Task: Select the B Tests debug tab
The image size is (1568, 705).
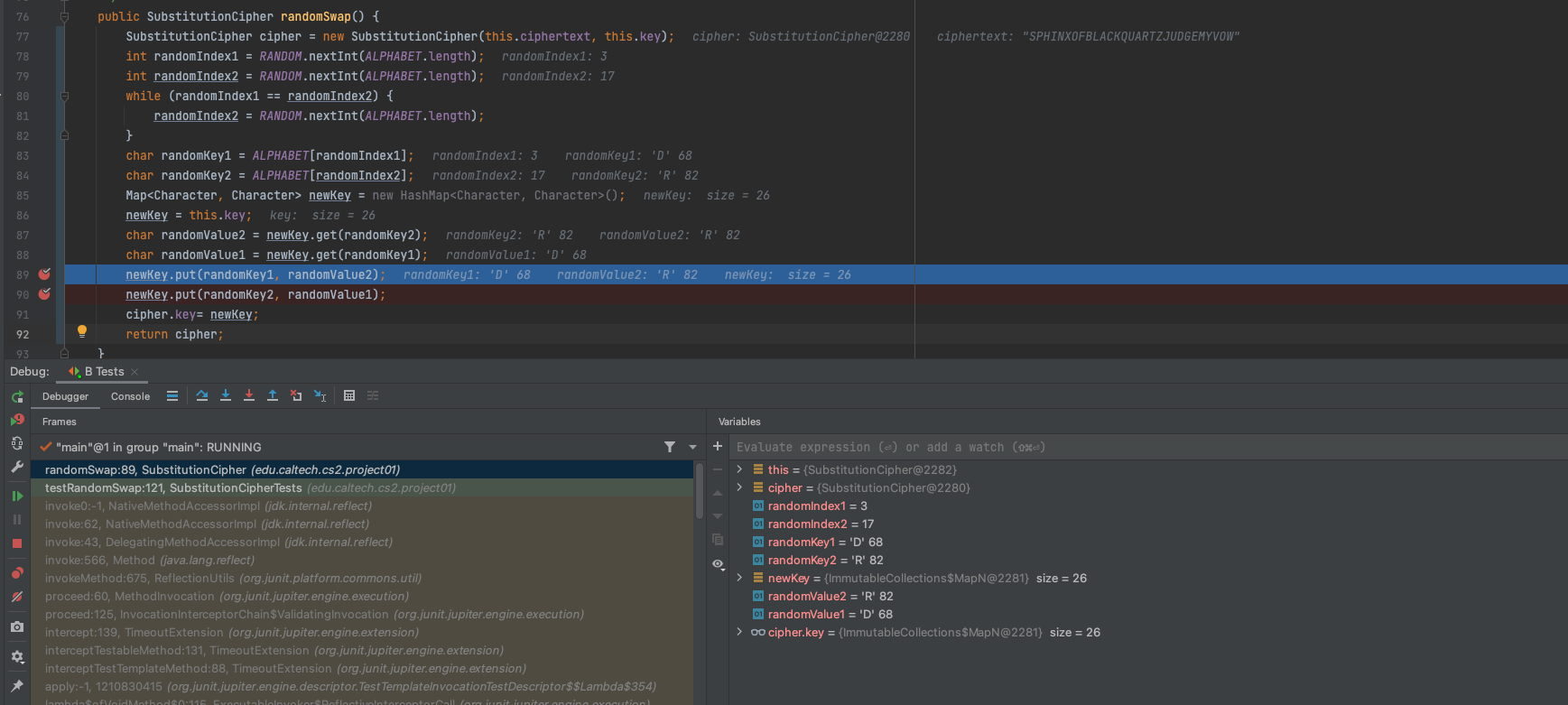Action: pos(103,372)
